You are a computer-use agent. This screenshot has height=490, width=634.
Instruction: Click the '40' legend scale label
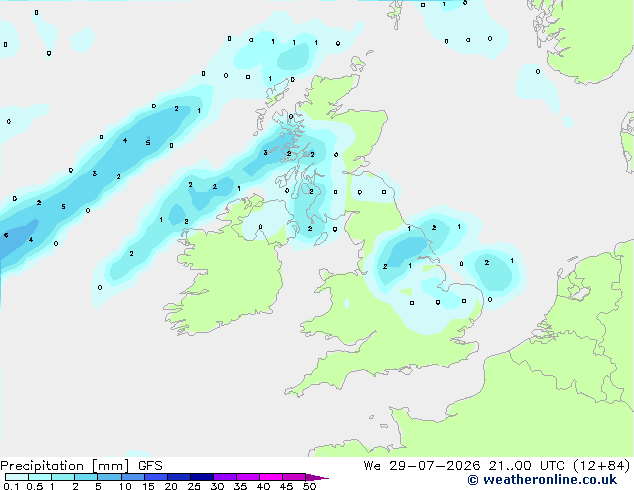click(x=263, y=486)
